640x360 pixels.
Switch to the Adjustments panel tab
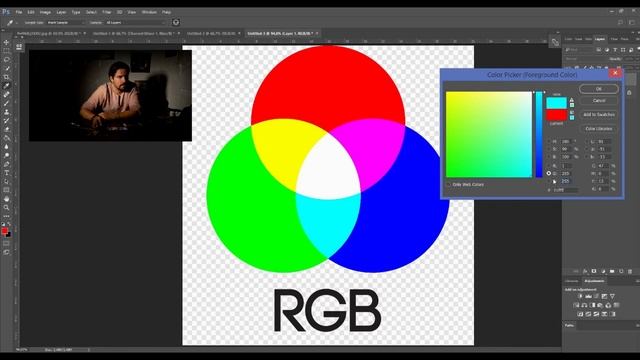(x=594, y=281)
